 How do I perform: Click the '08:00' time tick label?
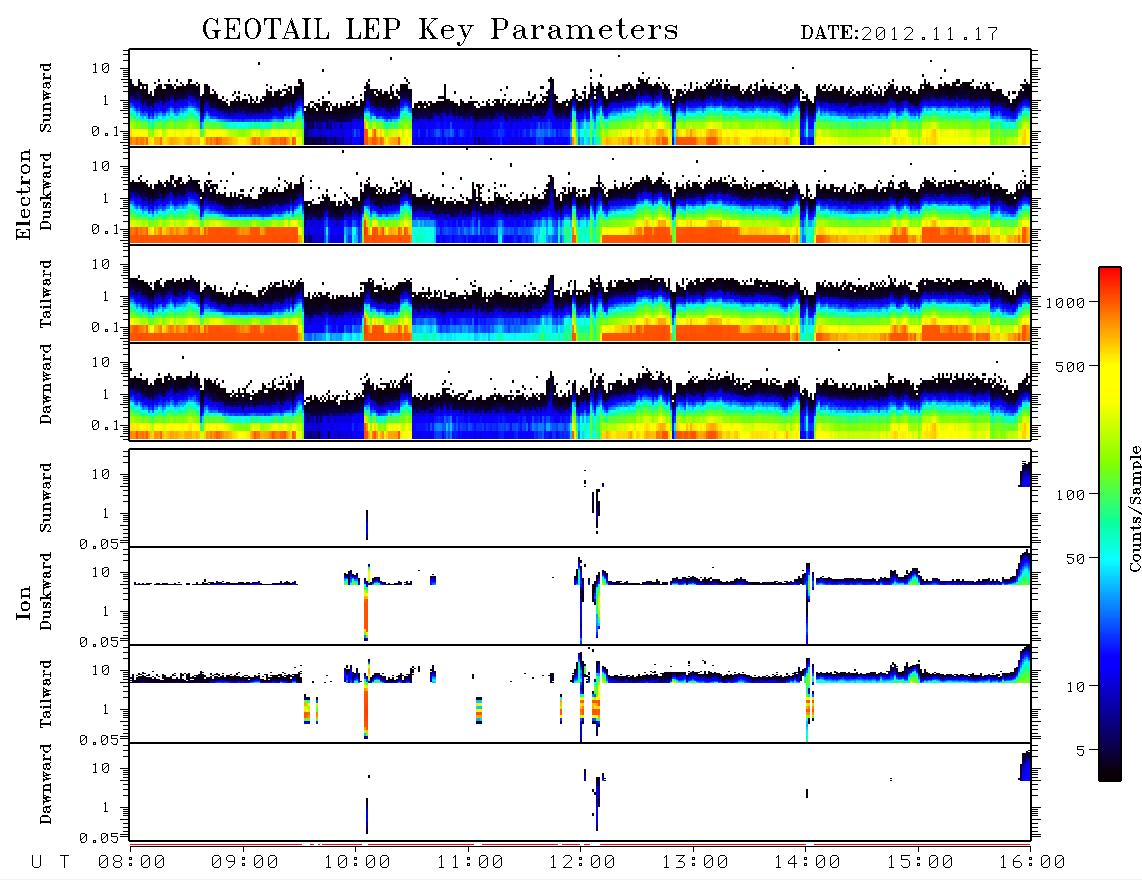click(x=132, y=862)
